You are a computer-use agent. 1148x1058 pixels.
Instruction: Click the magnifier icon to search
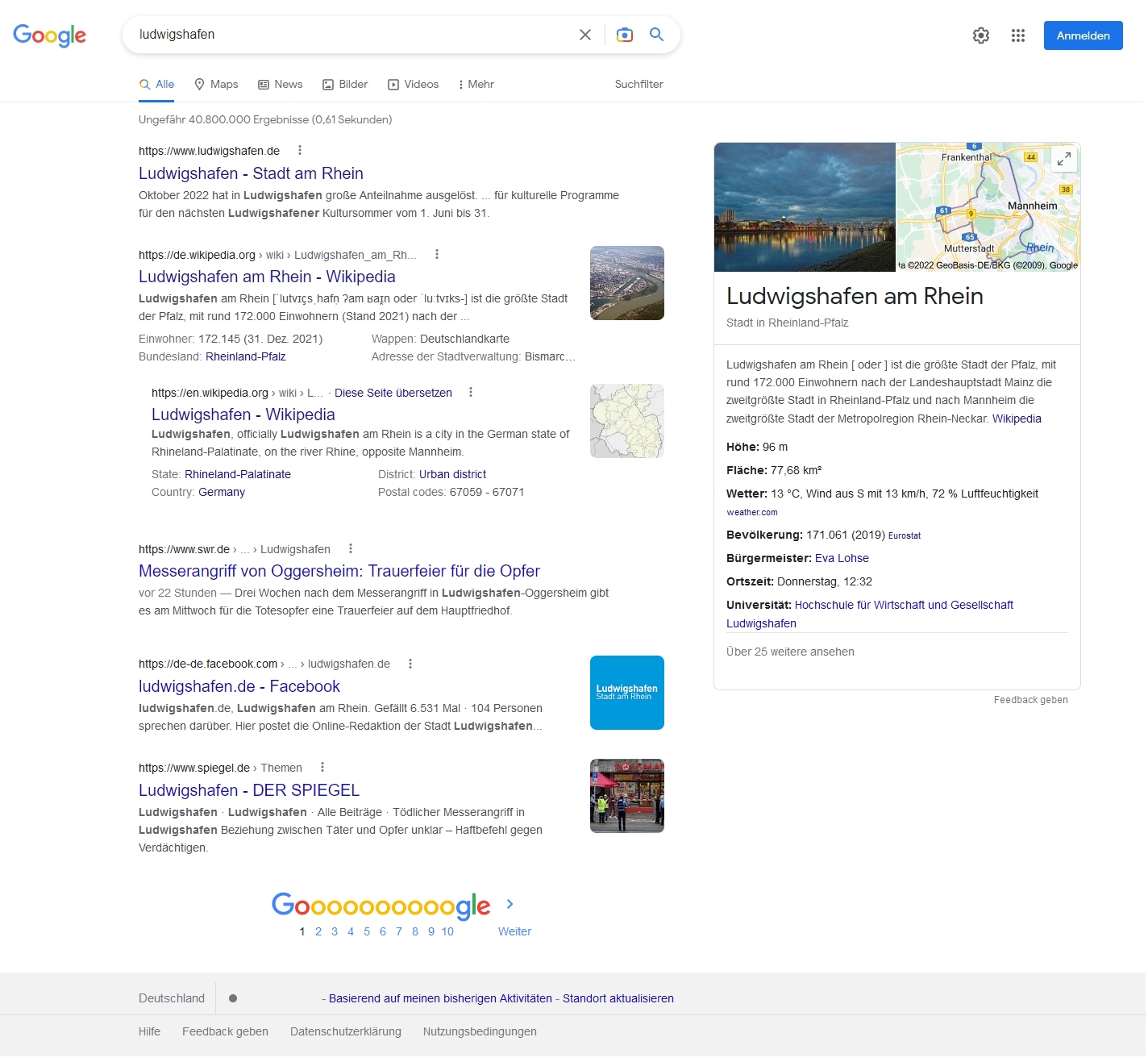point(655,35)
